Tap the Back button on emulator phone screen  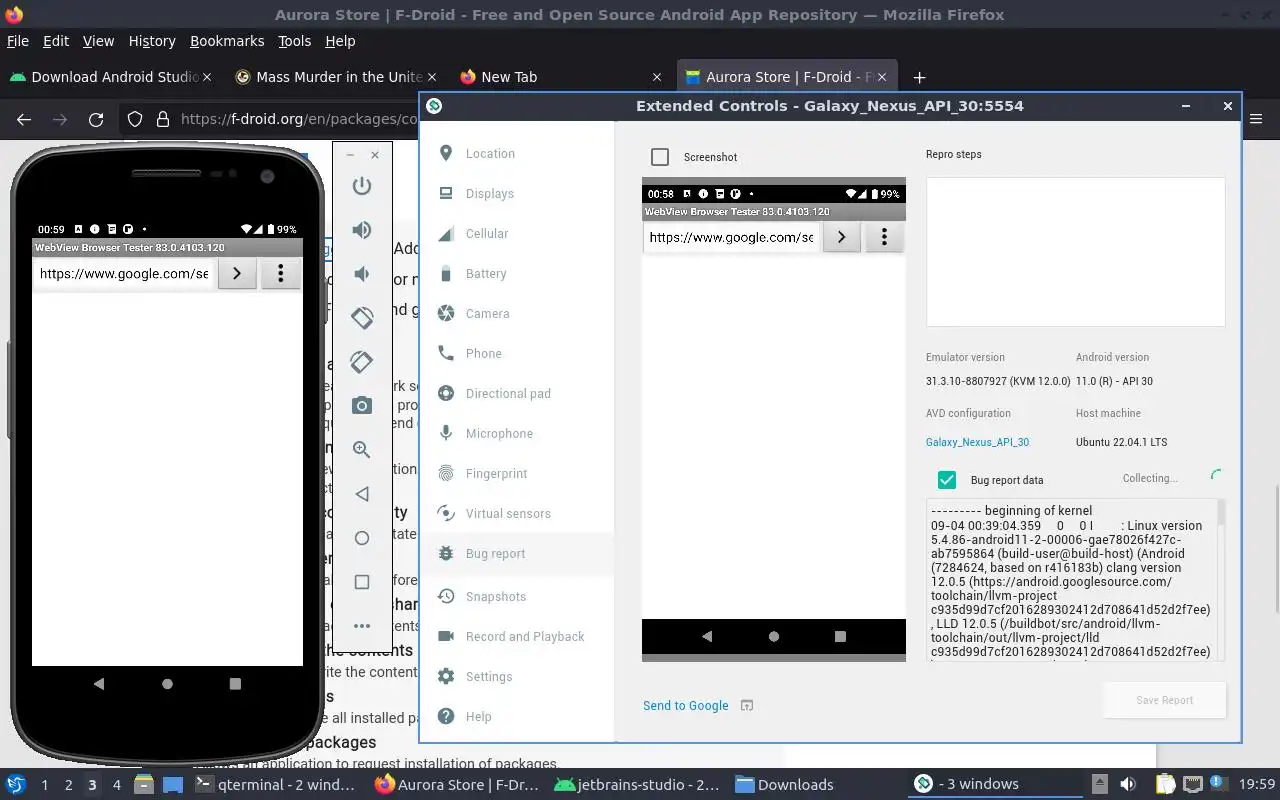pos(98,684)
